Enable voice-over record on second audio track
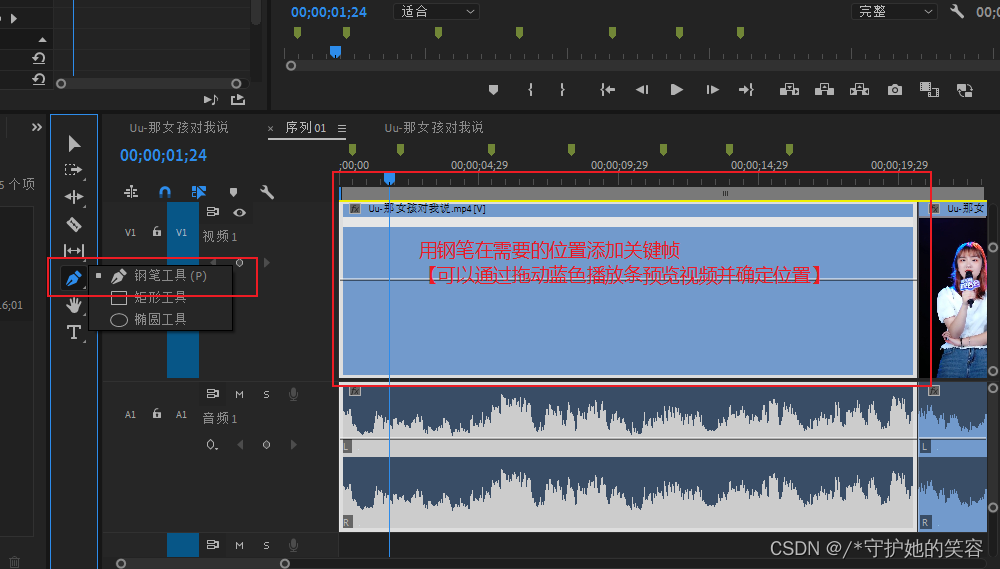This screenshot has width=1000, height=569. point(293,545)
